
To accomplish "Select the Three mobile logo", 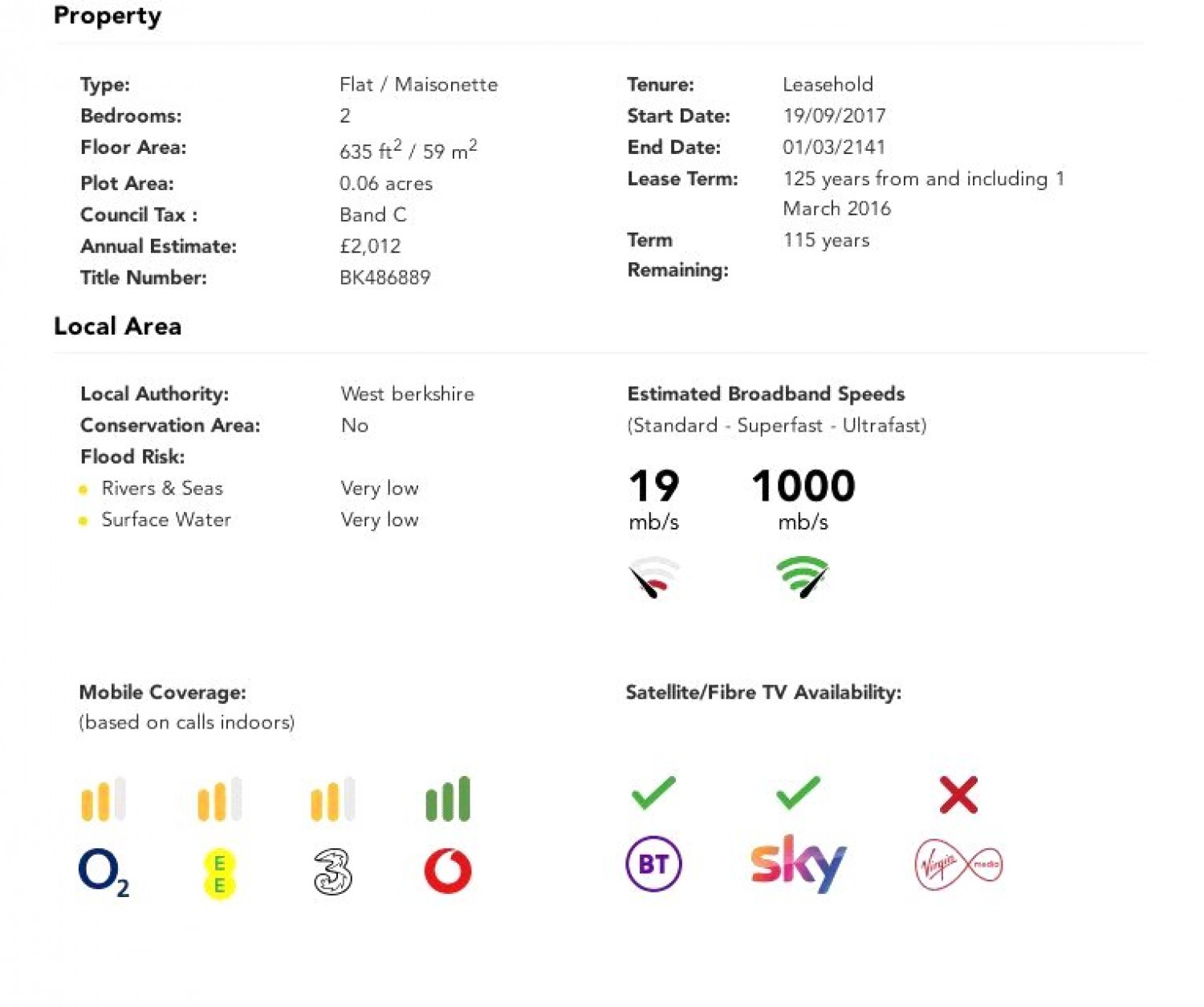I will [x=332, y=872].
